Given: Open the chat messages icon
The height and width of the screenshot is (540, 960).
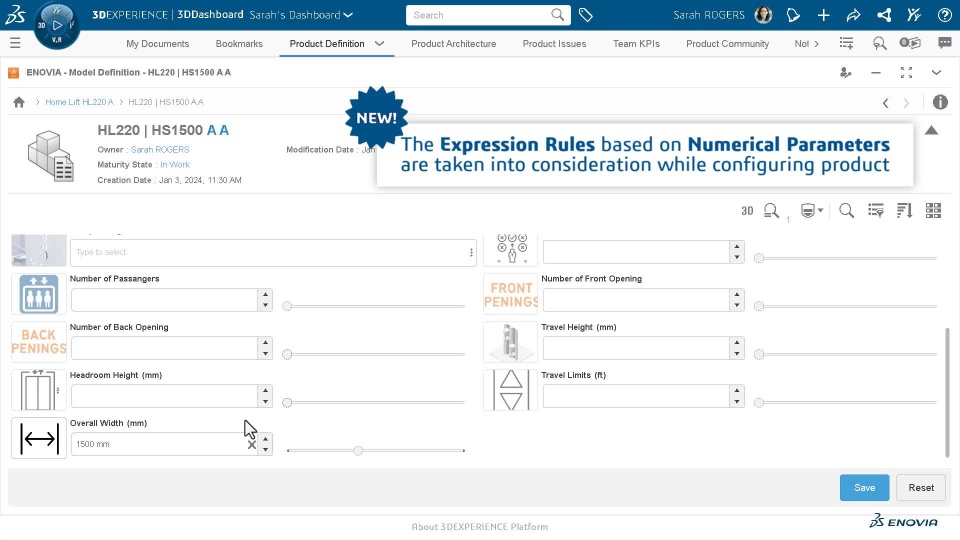Looking at the screenshot, I should coord(945,43).
